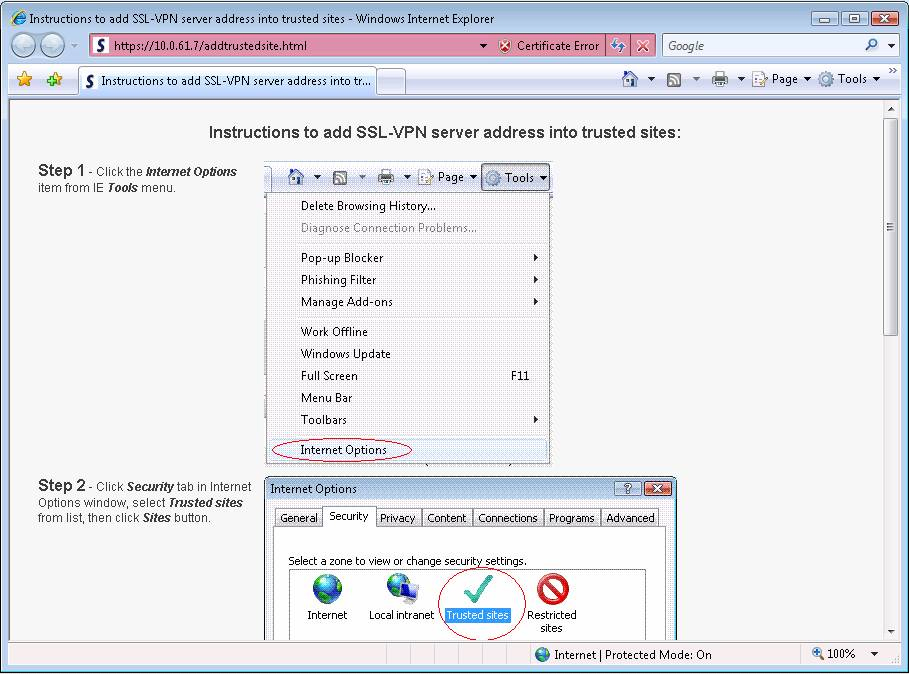Screen dimensions: 909x674
Task: Go back using the Back arrow button
Action: (24, 46)
